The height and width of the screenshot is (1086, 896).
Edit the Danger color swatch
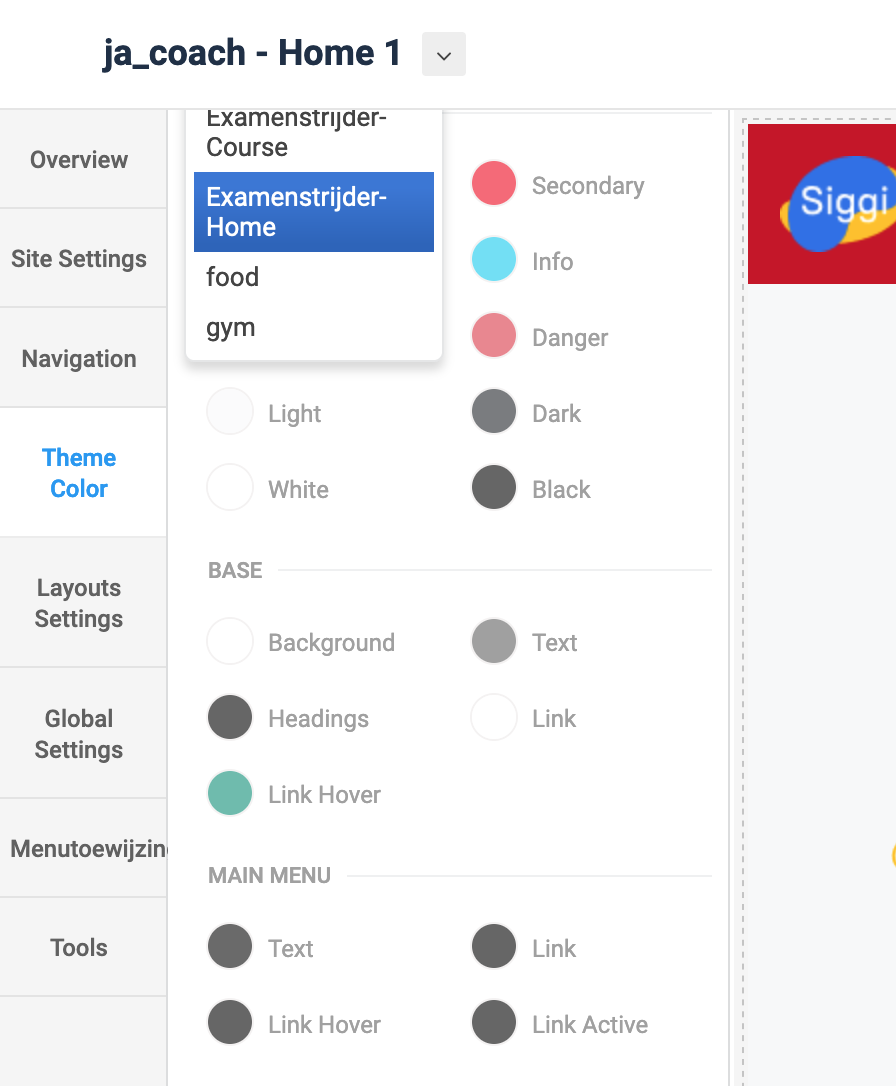[x=494, y=336]
